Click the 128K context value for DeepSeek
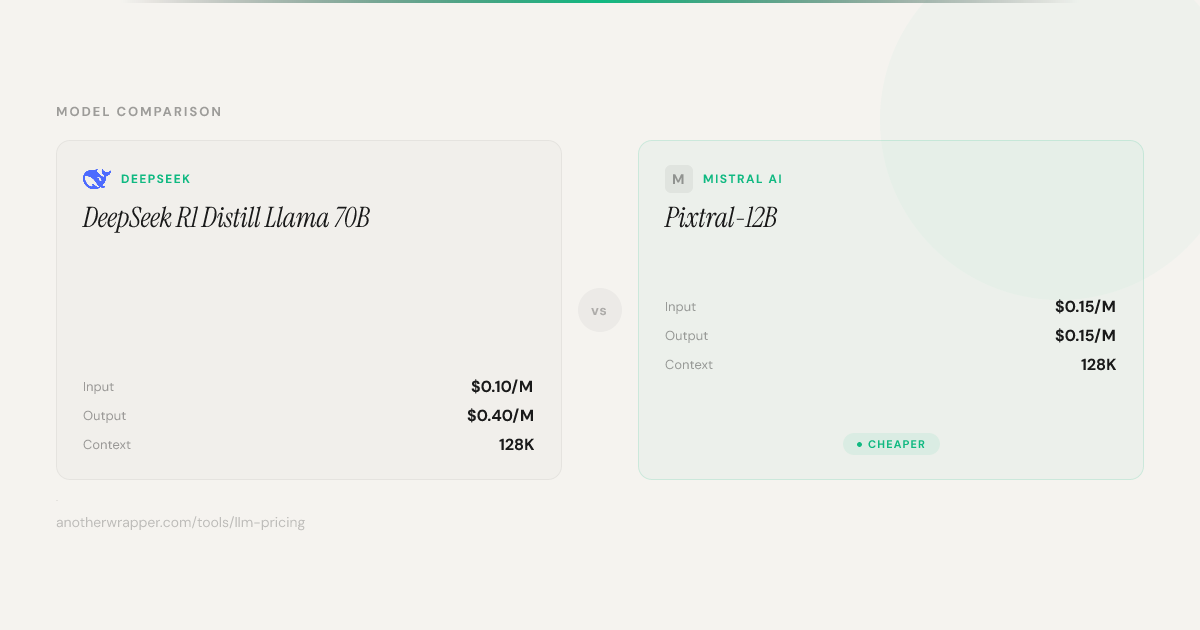The width and height of the screenshot is (1200, 630). (x=516, y=445)
